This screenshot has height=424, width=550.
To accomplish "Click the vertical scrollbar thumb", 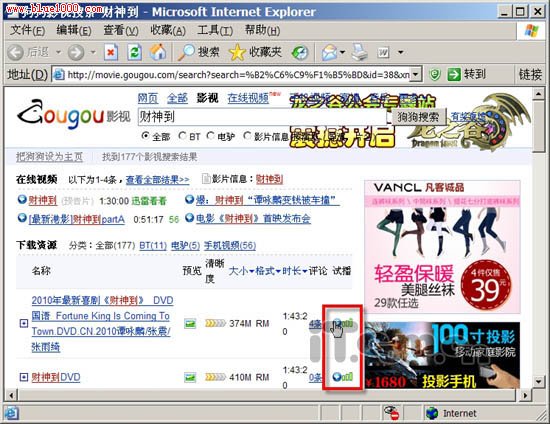I will (539, 127).
